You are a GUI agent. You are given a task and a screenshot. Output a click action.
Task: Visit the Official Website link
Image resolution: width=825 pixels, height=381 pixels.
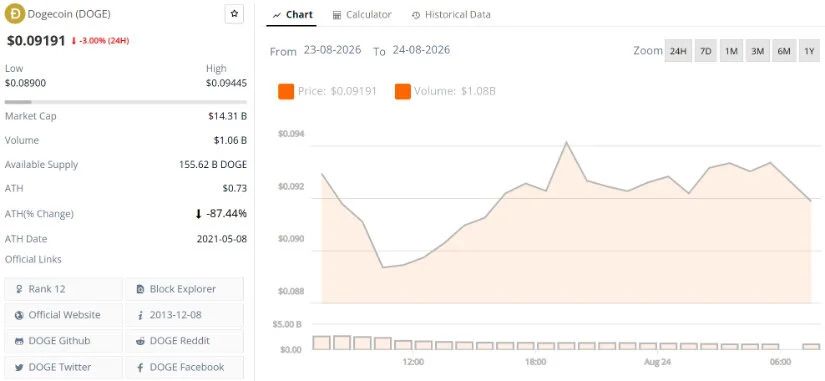click(x=63, y=315)
